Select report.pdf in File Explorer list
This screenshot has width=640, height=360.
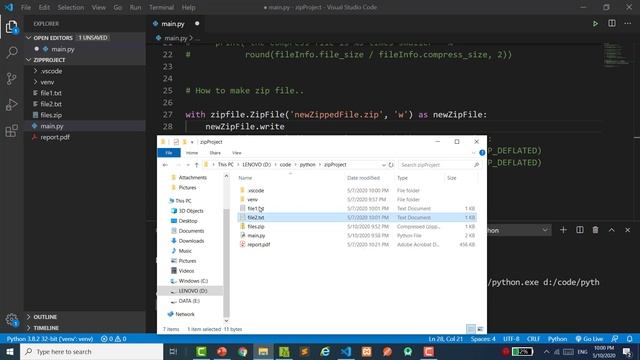pos(258,244)
